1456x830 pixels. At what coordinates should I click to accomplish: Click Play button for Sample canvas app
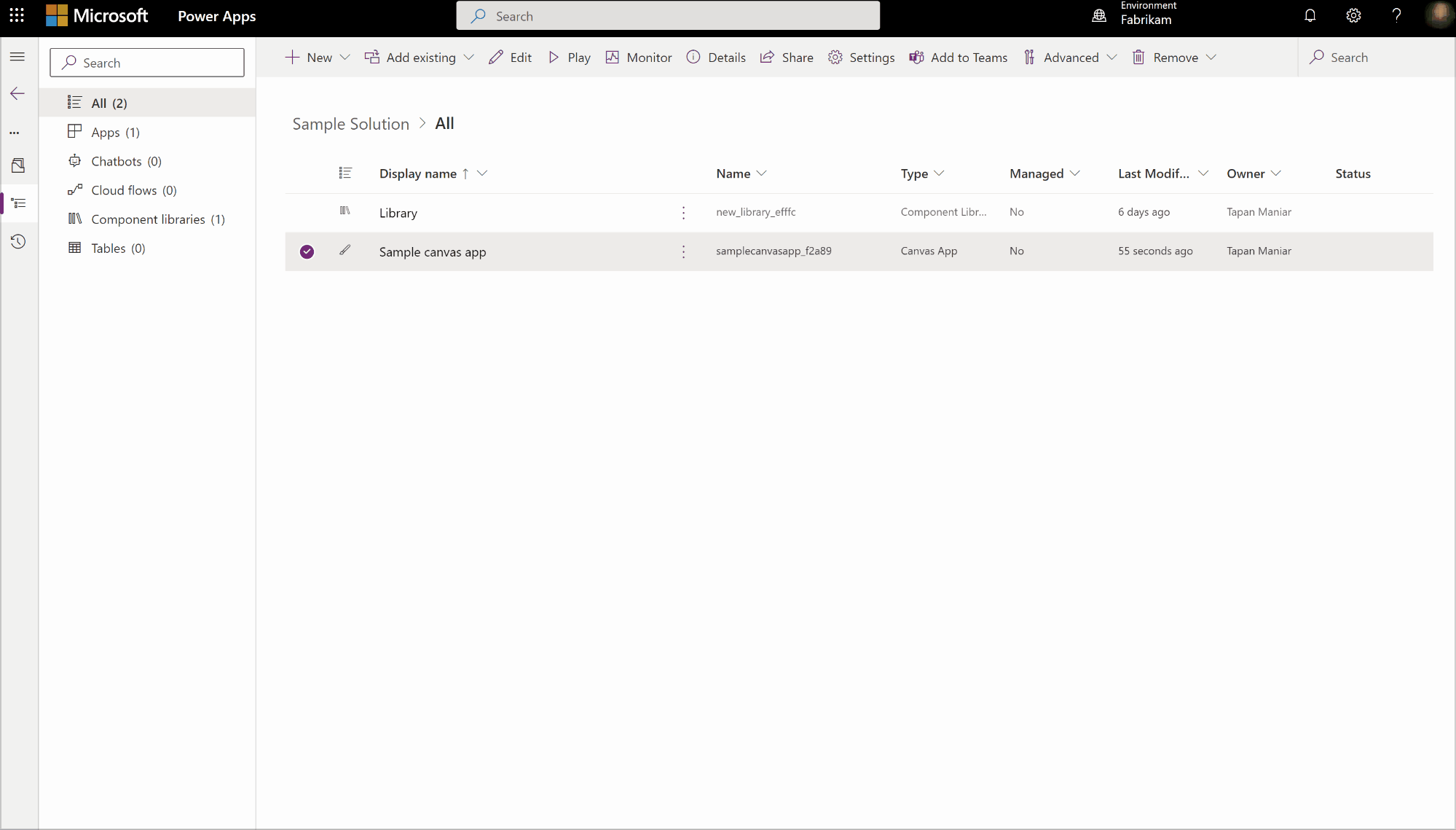click(x=571, y=57)
